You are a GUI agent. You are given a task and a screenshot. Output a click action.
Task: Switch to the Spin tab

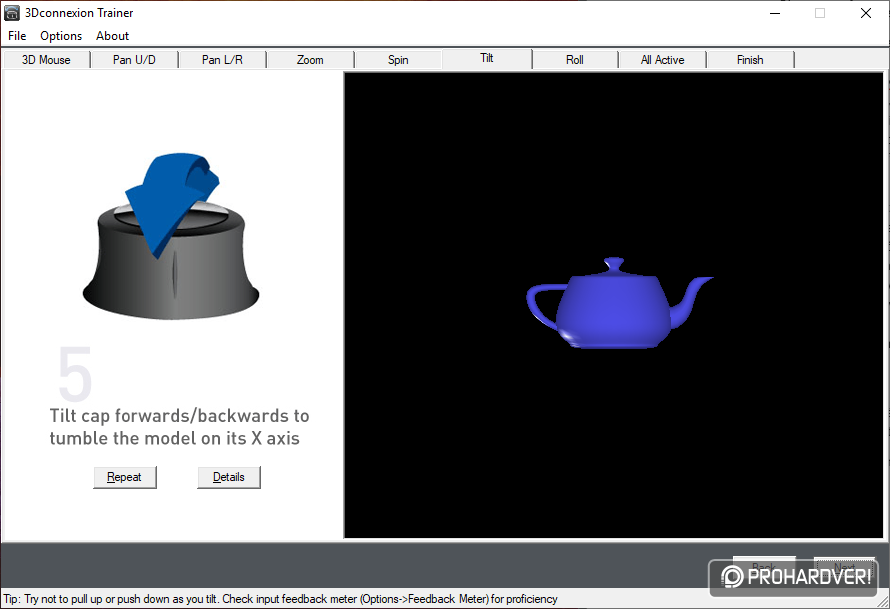click(398, 60)
